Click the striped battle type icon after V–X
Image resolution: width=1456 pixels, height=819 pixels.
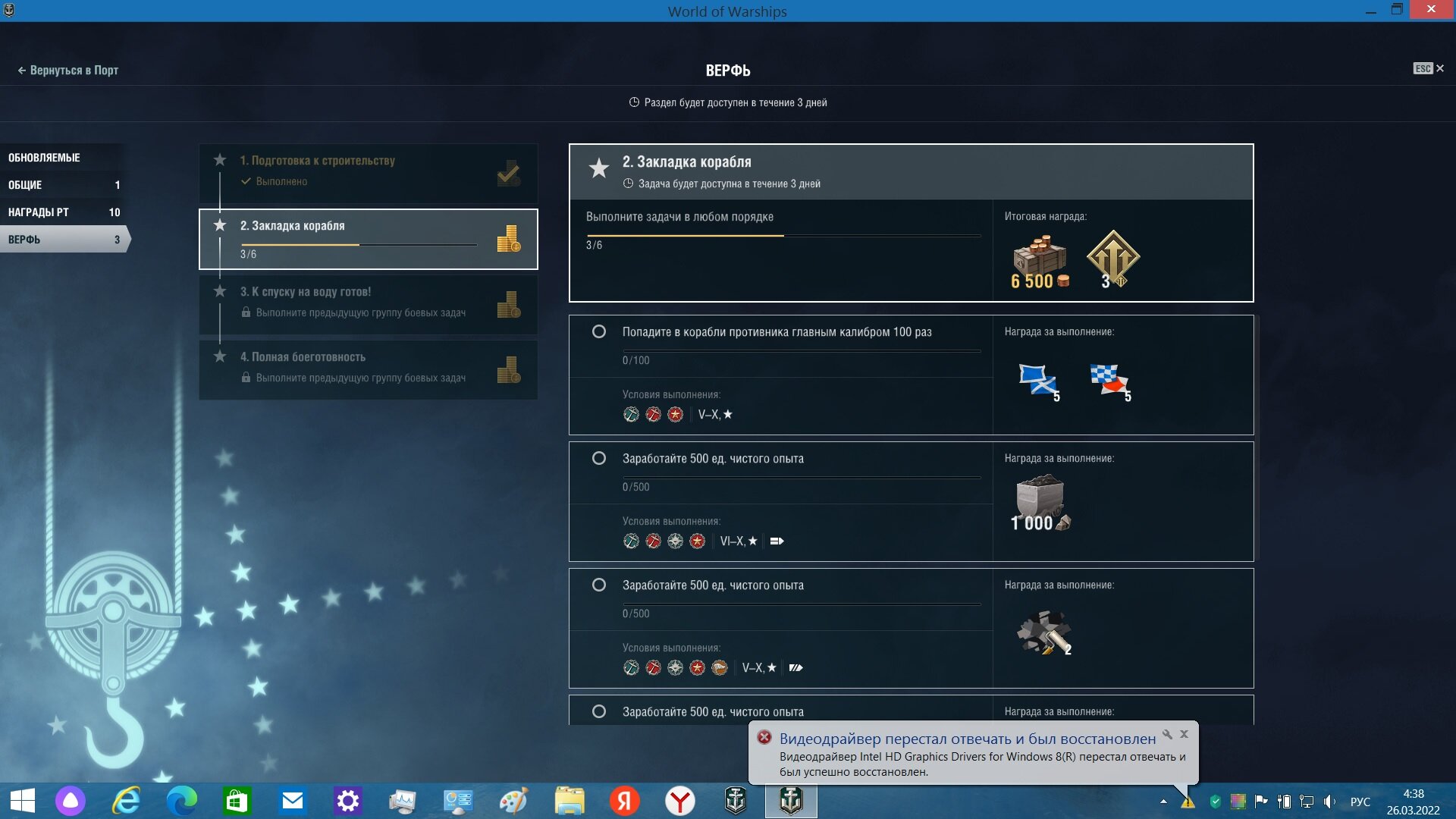pos(795,668)
